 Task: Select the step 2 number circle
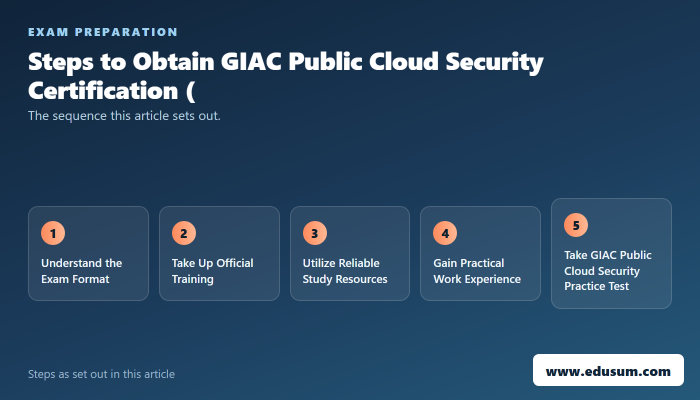(184, 233)
